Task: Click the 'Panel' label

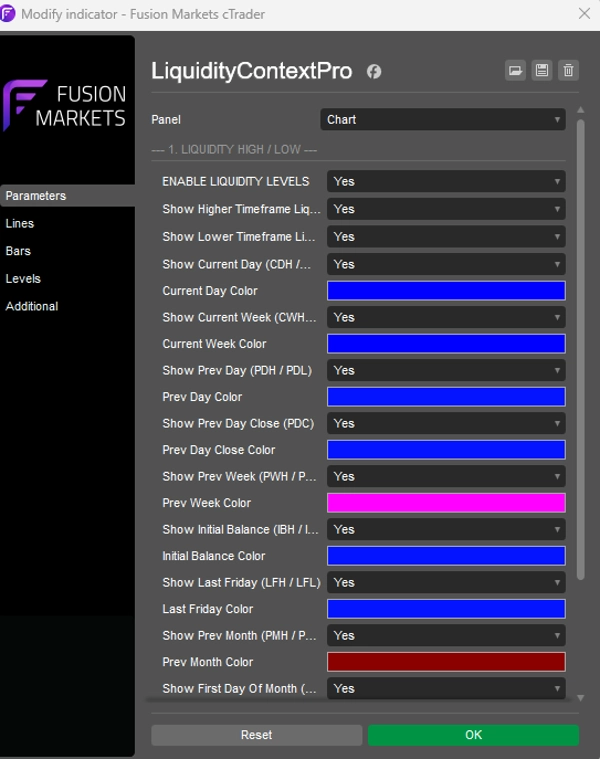Action: pyautogui.click(x=166, y=120)
